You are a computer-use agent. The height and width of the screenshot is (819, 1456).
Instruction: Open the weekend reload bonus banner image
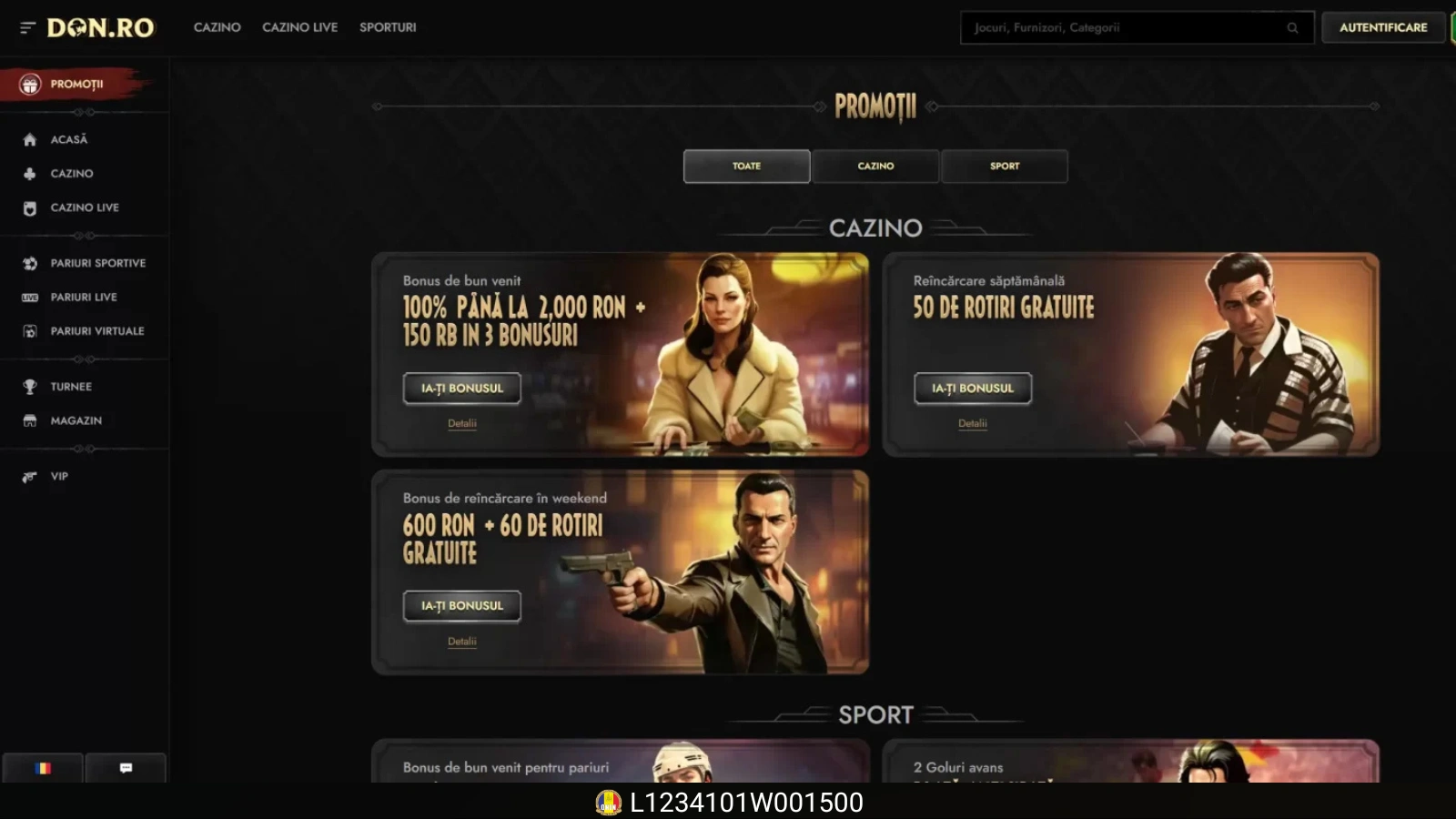[620, 572]
